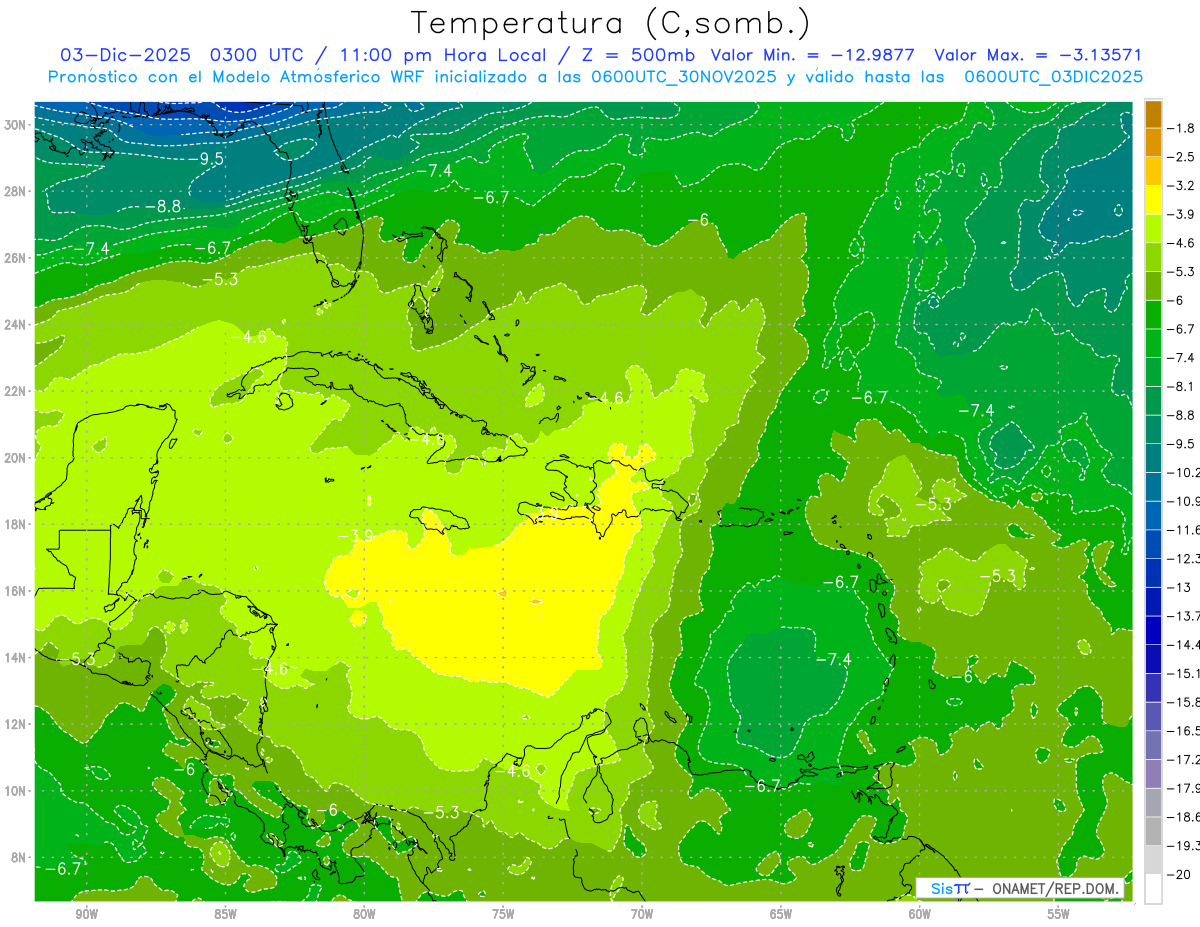Select the "Z = 500mb" level text
The width and height of the screenshot is (1200, 927).
tap(637, 55)
